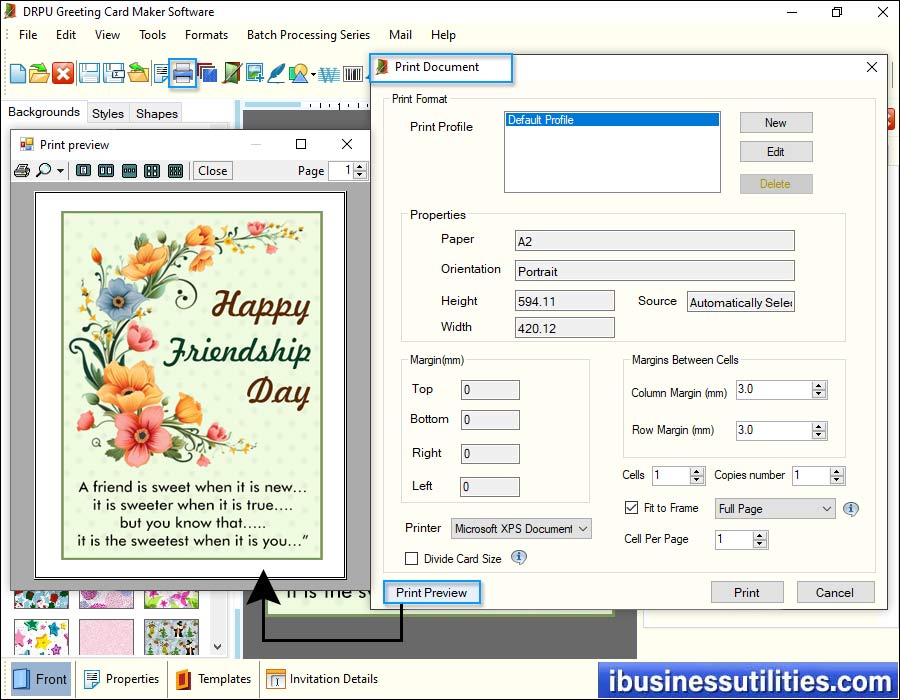Select the two-page view icon in Print preview
The image size is (900, 700).
point(105,170)
